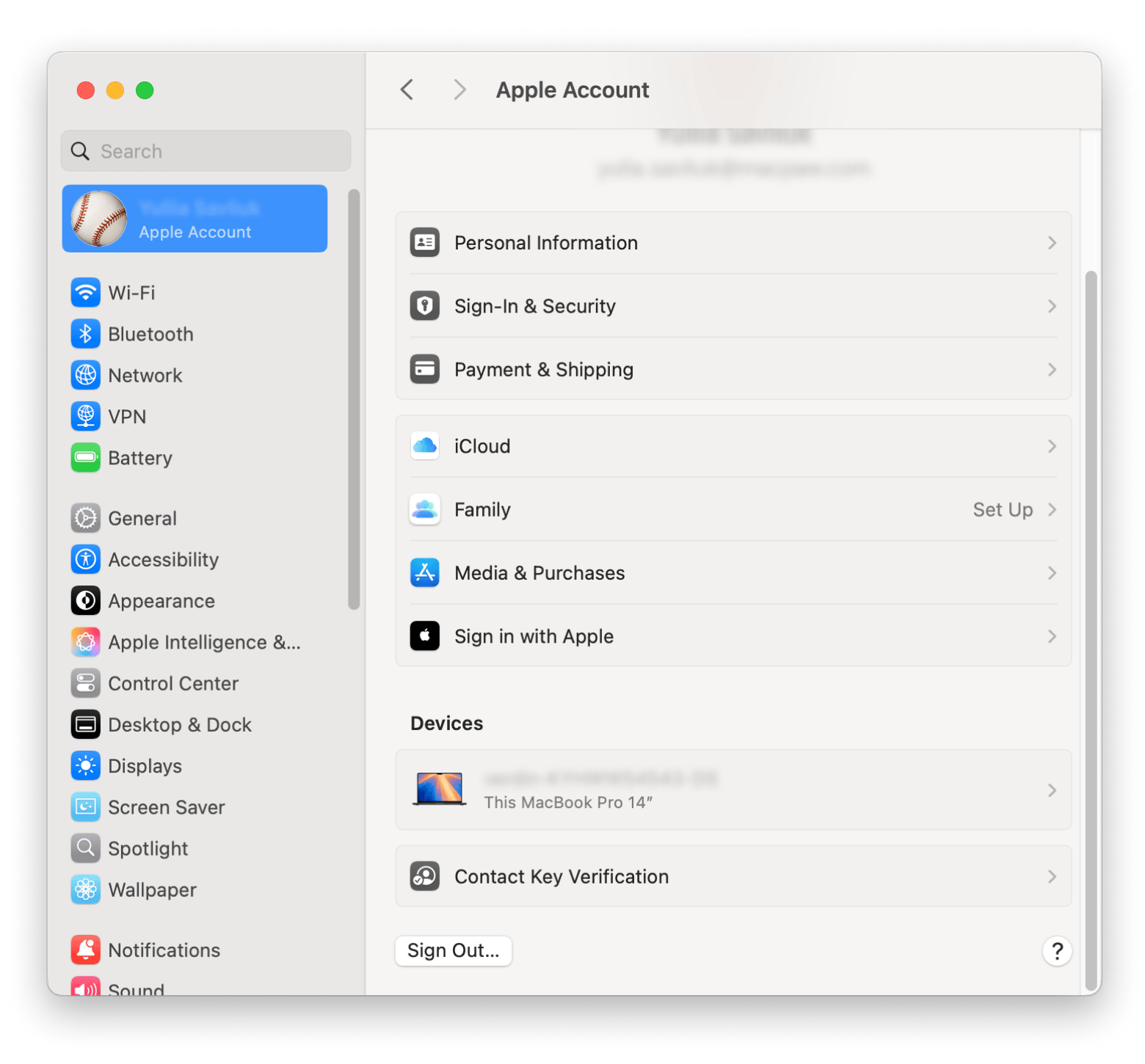Click Set Up next to Family
Image resolution: width=1145 pixels, height=1064 pixels.
tap(1003, 510)
